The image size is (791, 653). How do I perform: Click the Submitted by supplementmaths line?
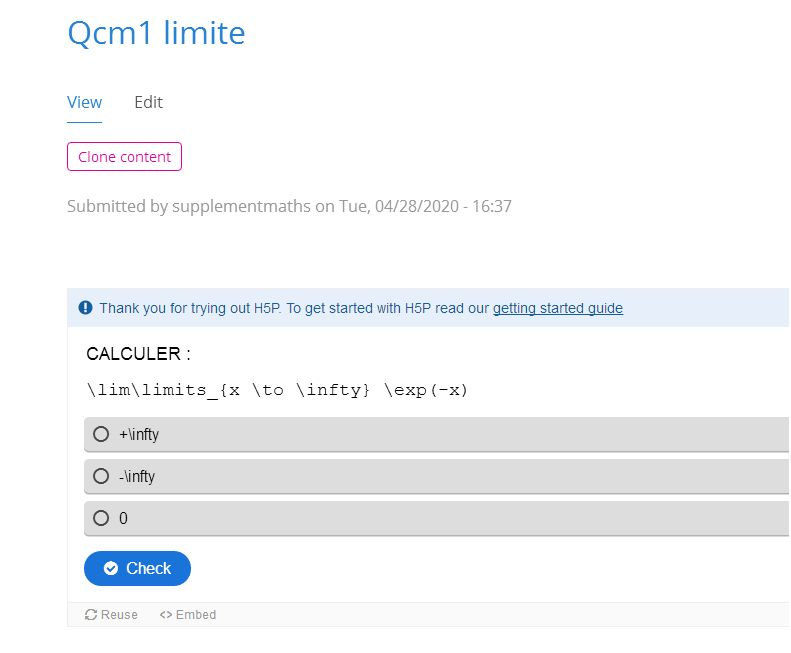point(289,207)
